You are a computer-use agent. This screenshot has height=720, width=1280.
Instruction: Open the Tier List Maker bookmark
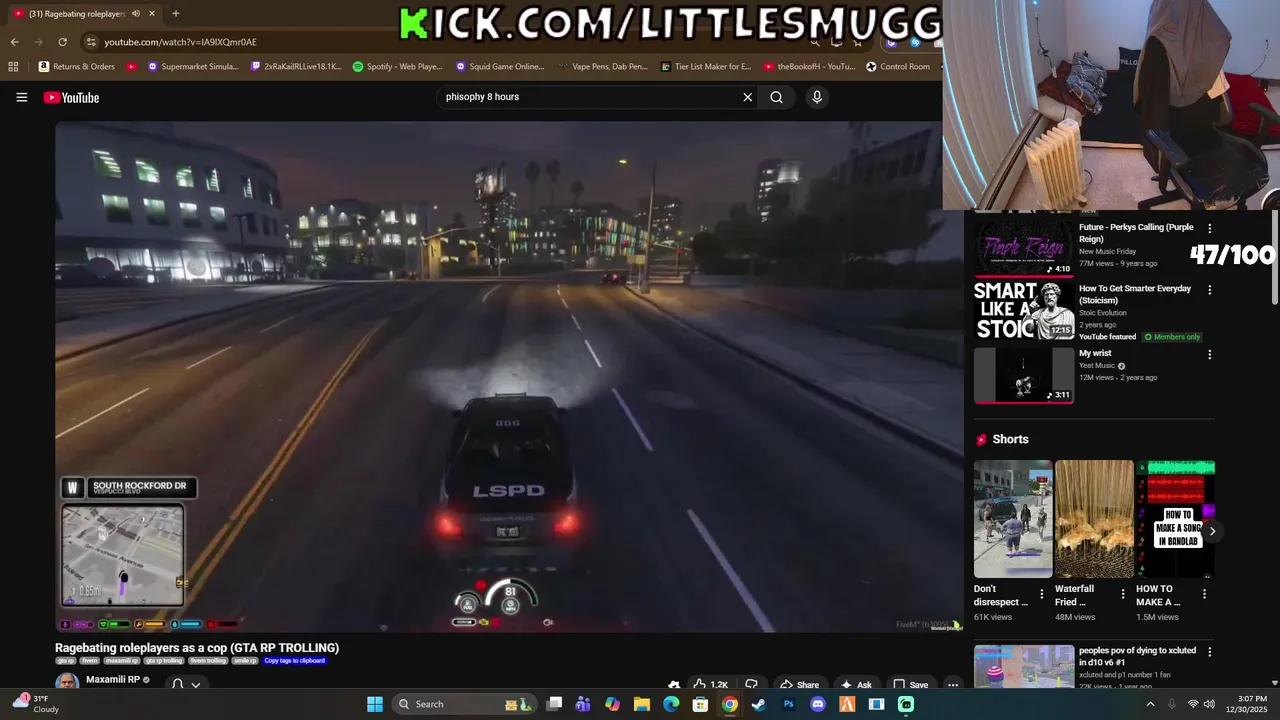click(706, 67)
